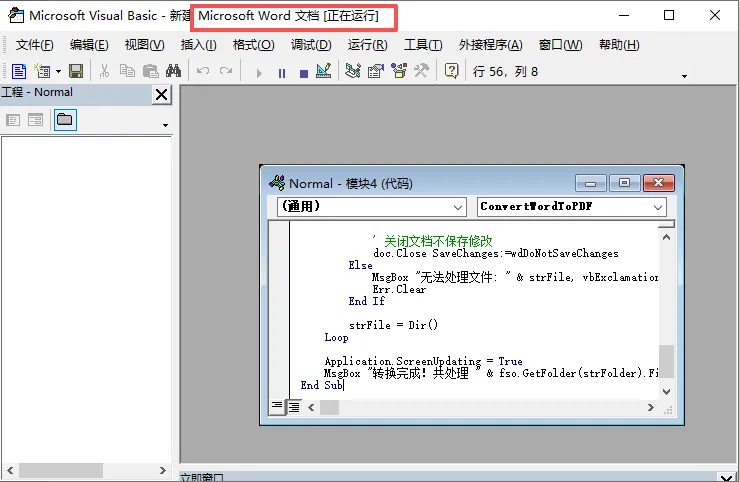740x482 pixels.
Task: Click the 'End Sub' line
Action: tap(321, 385)
